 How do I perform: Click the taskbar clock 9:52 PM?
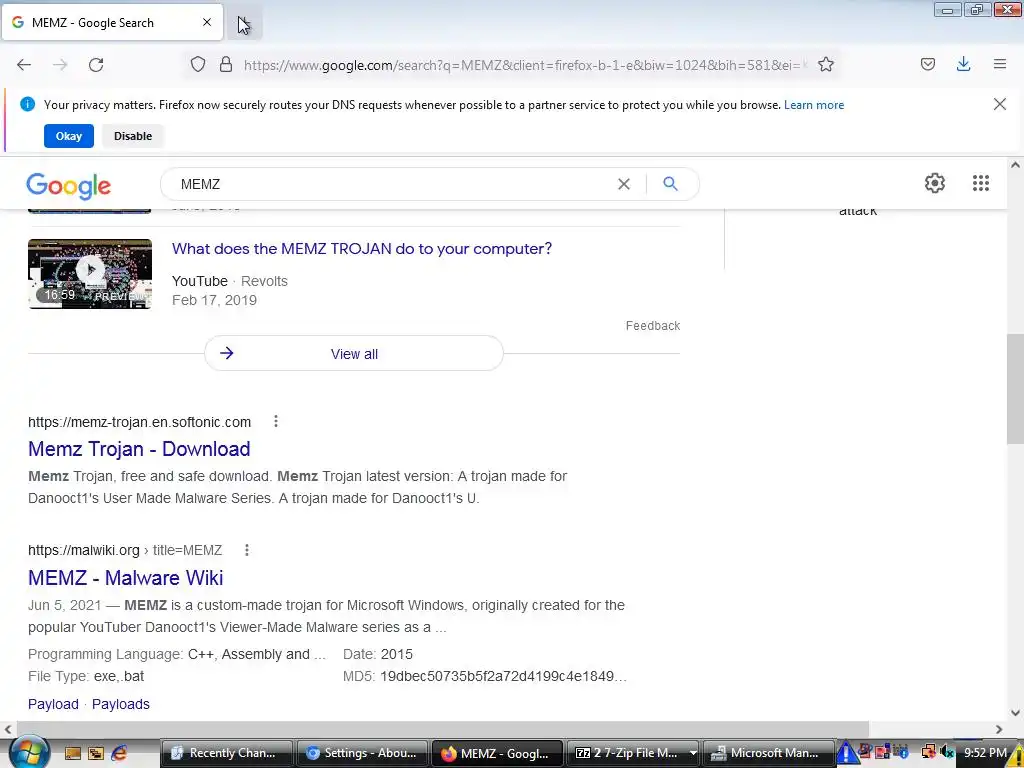985,752
